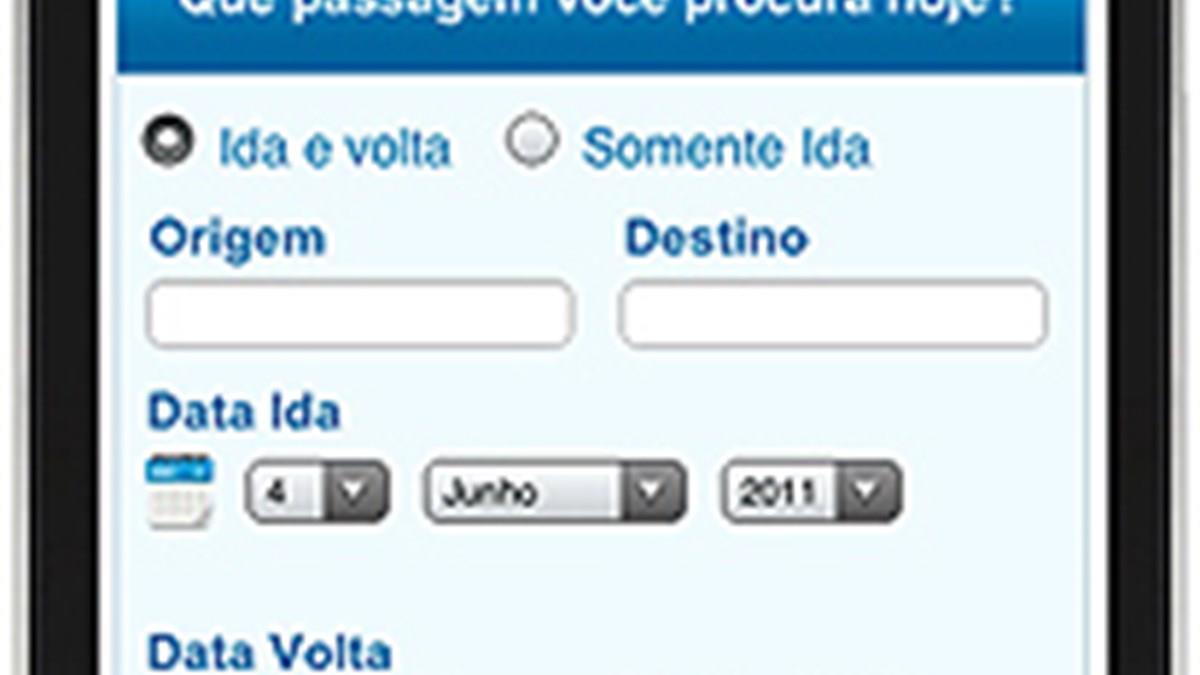
Task: Click the Destino field label
Action: point(716,239)
